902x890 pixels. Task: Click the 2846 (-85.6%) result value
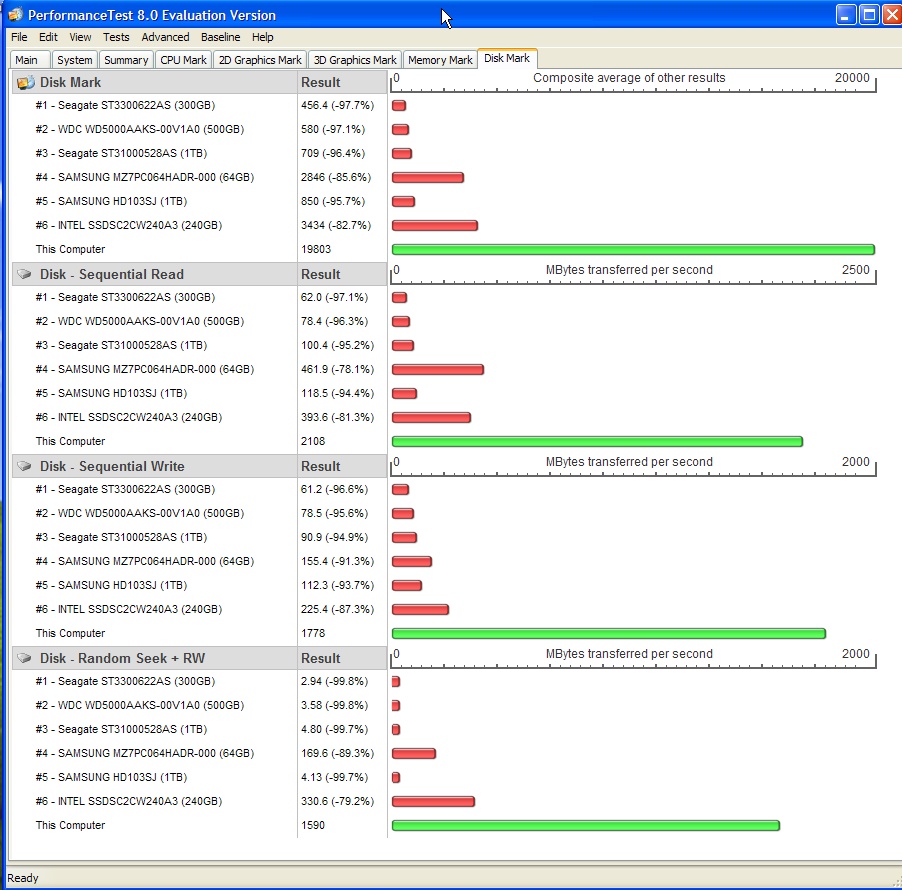(x=336, y=177)
